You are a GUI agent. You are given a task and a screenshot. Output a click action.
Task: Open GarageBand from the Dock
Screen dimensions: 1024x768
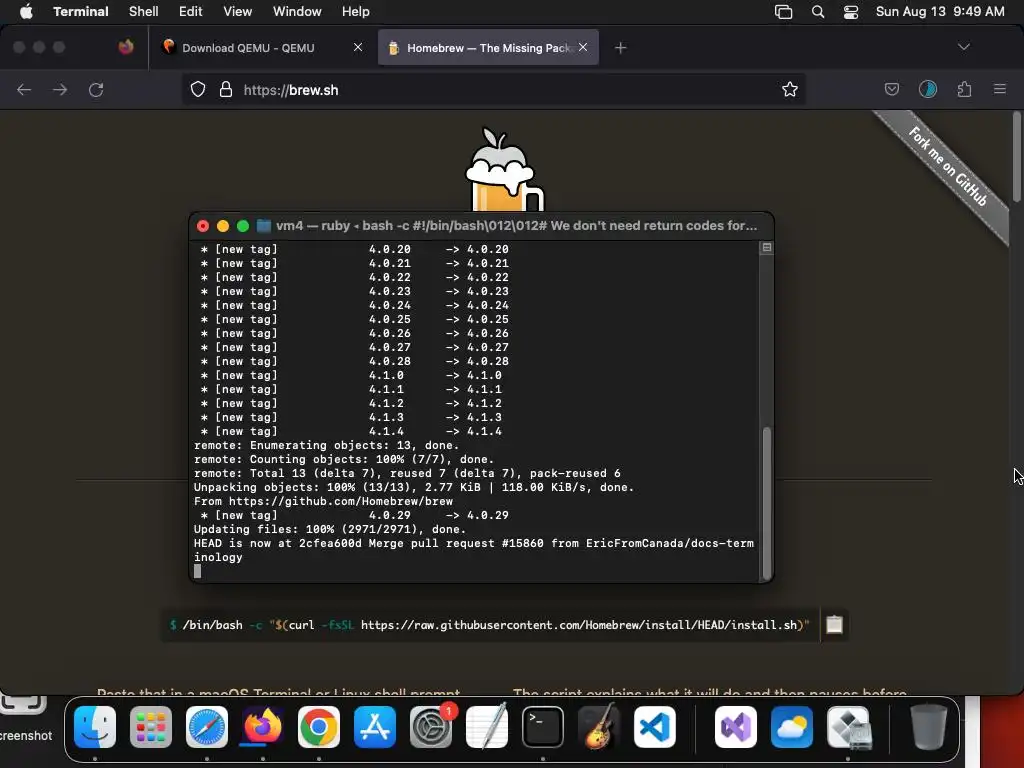(x=599, y=727)
